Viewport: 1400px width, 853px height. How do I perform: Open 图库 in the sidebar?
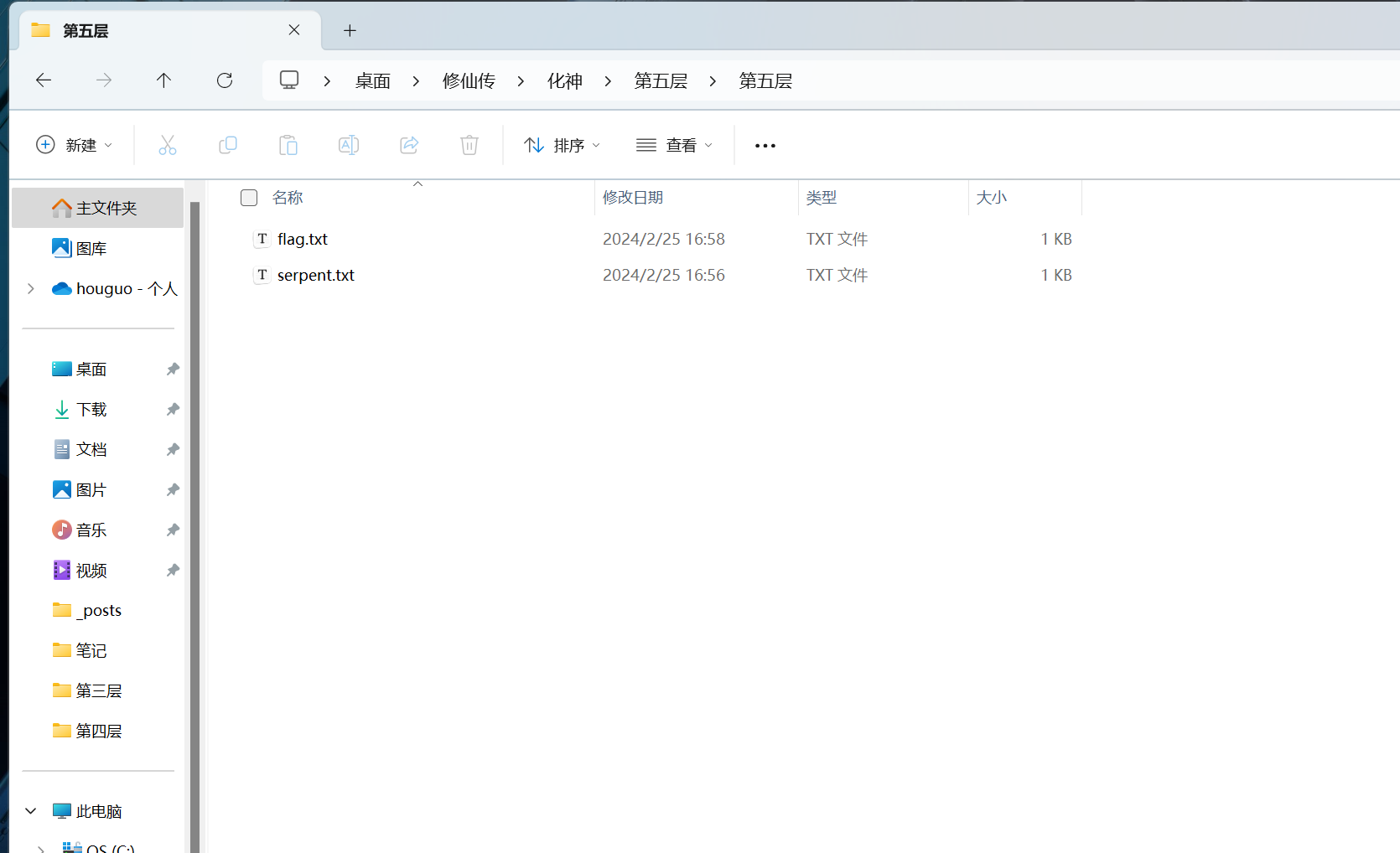91,248
